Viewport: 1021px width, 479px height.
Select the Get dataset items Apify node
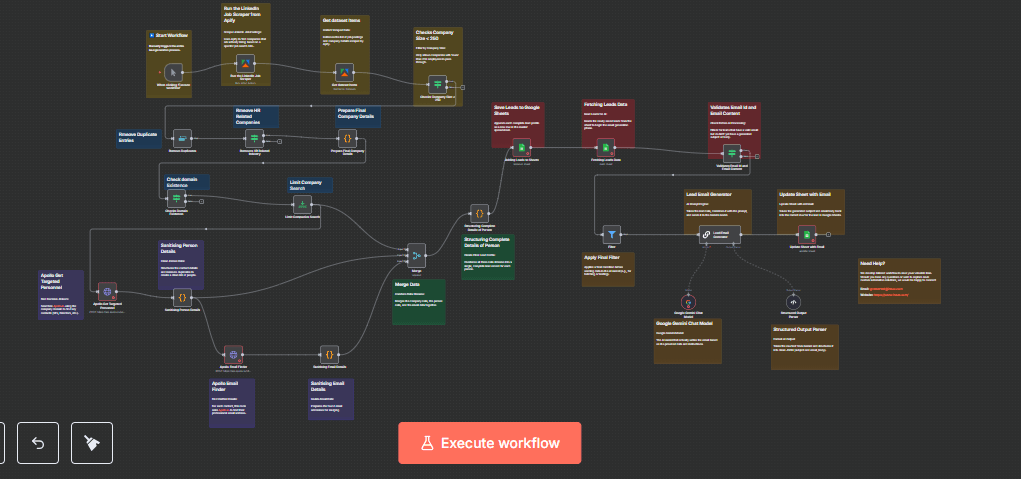coord(344,73)
